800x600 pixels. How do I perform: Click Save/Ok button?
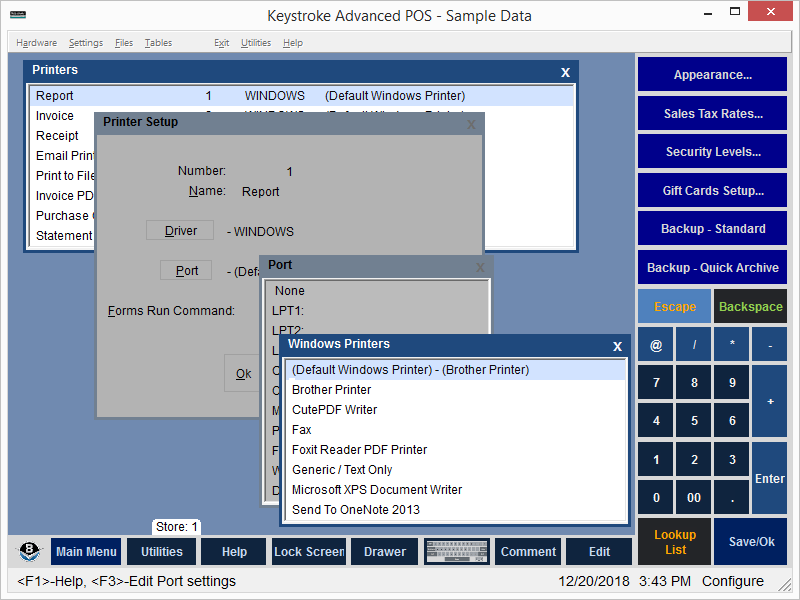(750, 541)
